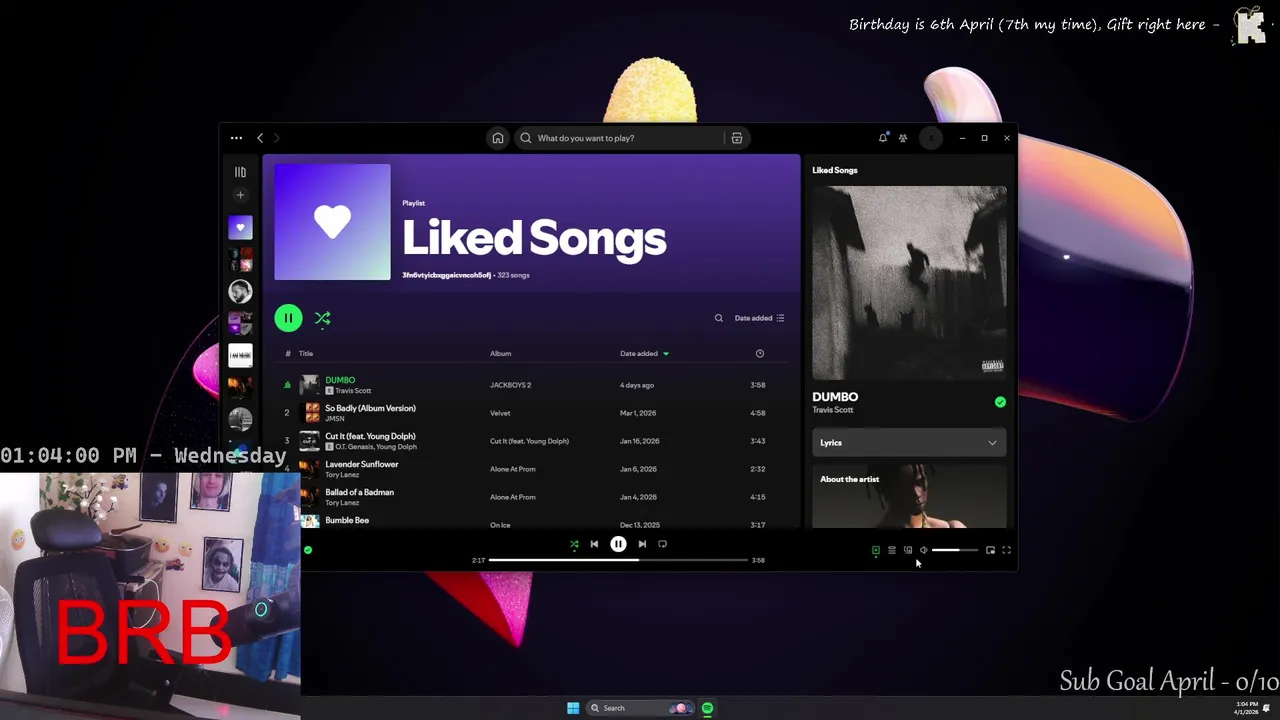Open the On Ice album link
Screen dimensions: 1280x720
(500, 525)
